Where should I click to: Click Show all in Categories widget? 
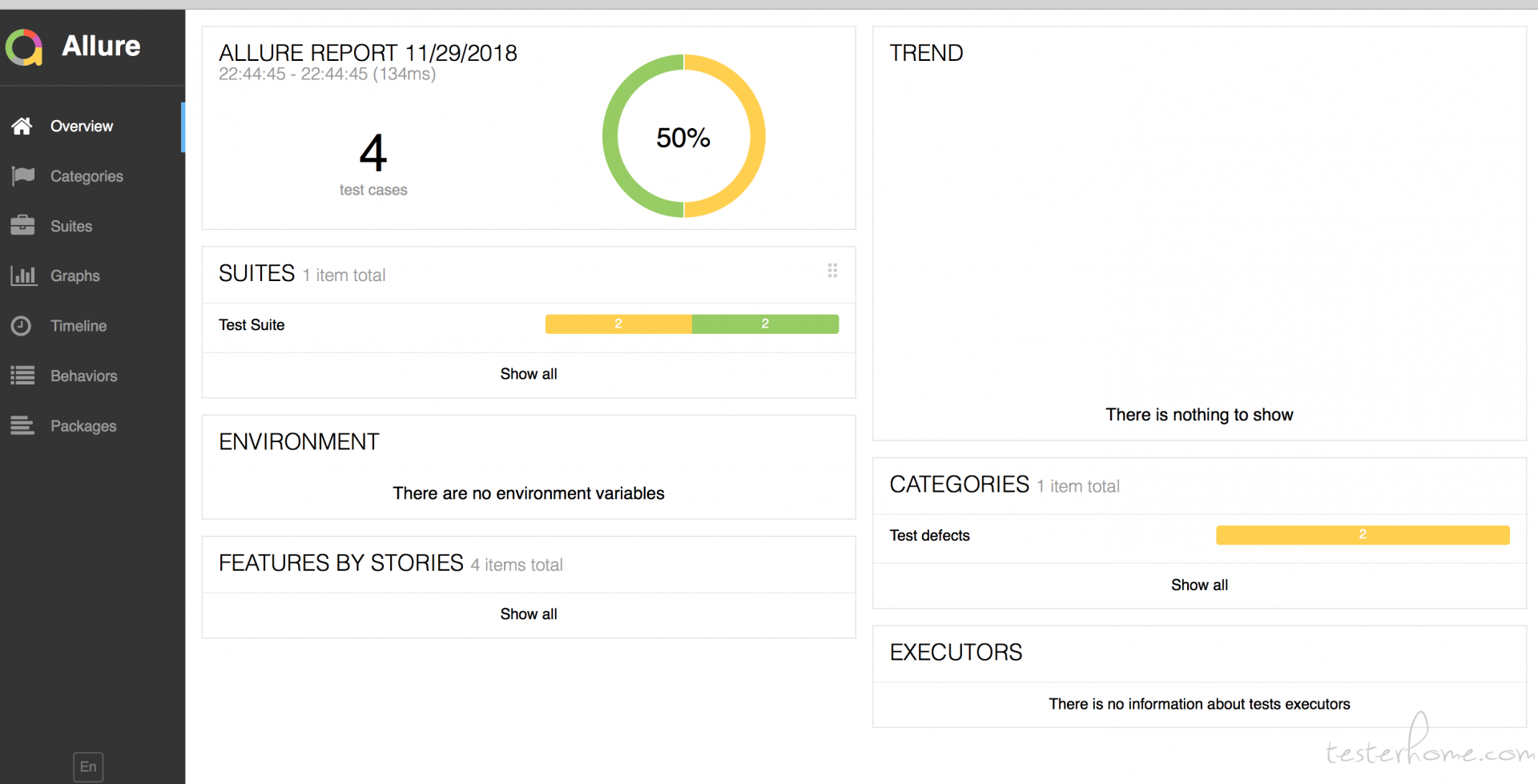(x=1199, y=585)
